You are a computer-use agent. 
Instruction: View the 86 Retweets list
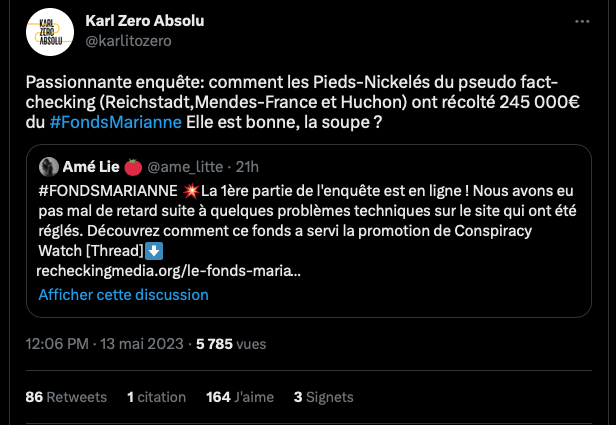pyautogui.click(x=66, y=397)
